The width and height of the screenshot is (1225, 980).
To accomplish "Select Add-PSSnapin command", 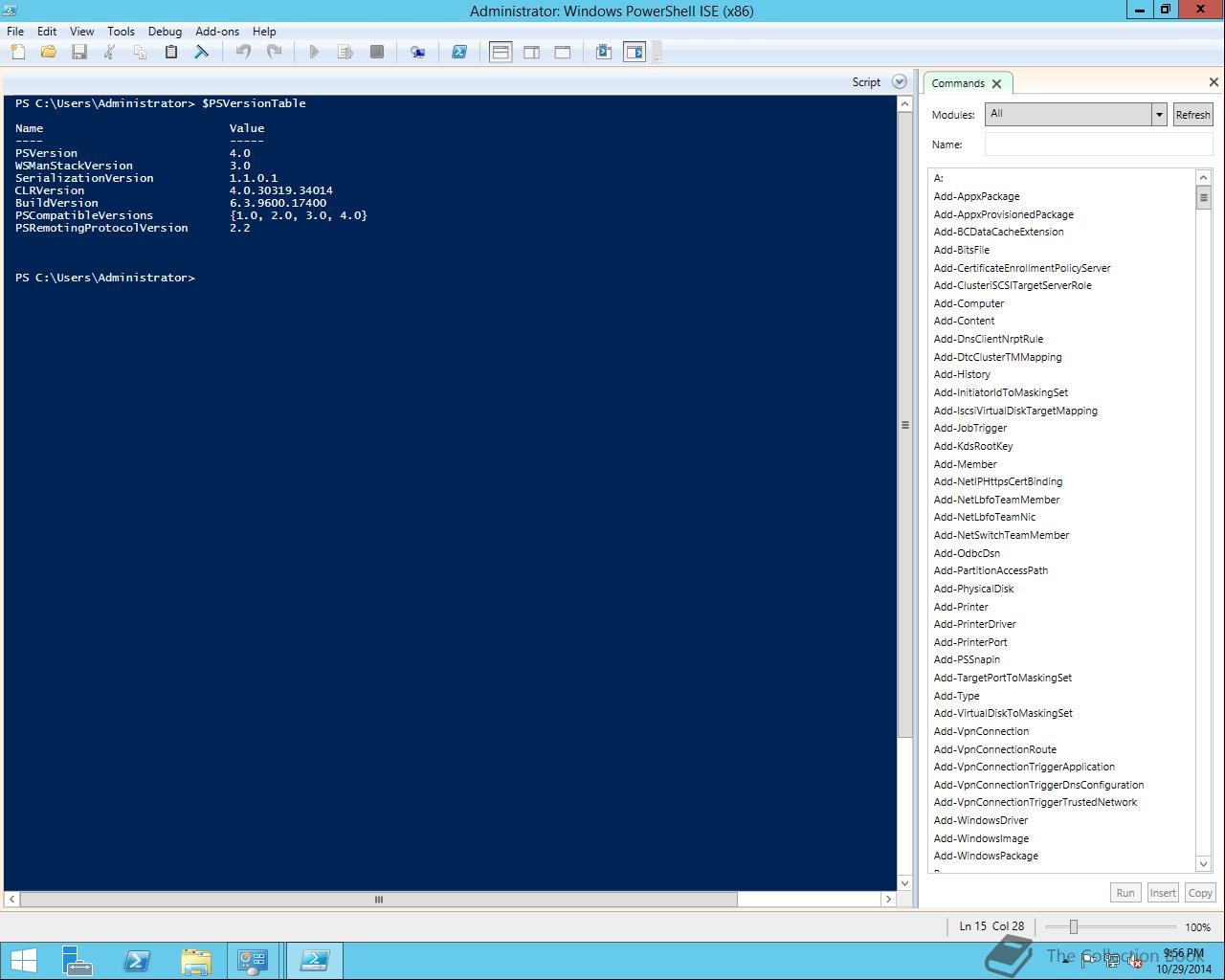I will [x=967, y=659].
